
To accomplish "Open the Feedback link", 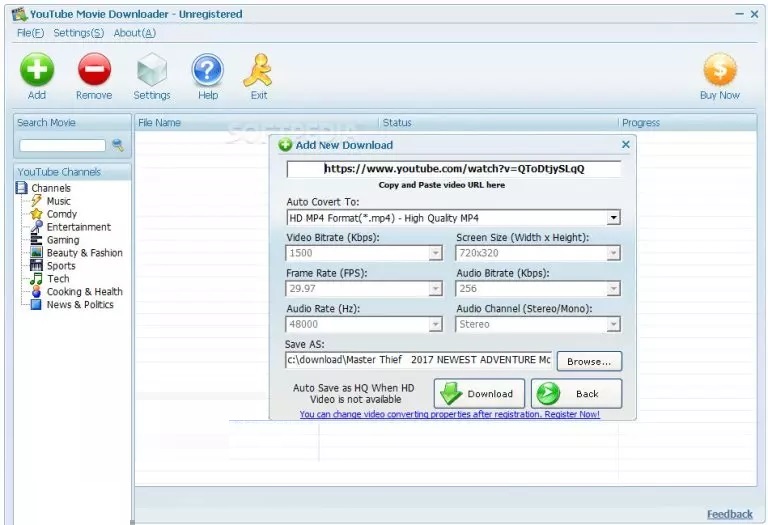I will tap(729, 514).
